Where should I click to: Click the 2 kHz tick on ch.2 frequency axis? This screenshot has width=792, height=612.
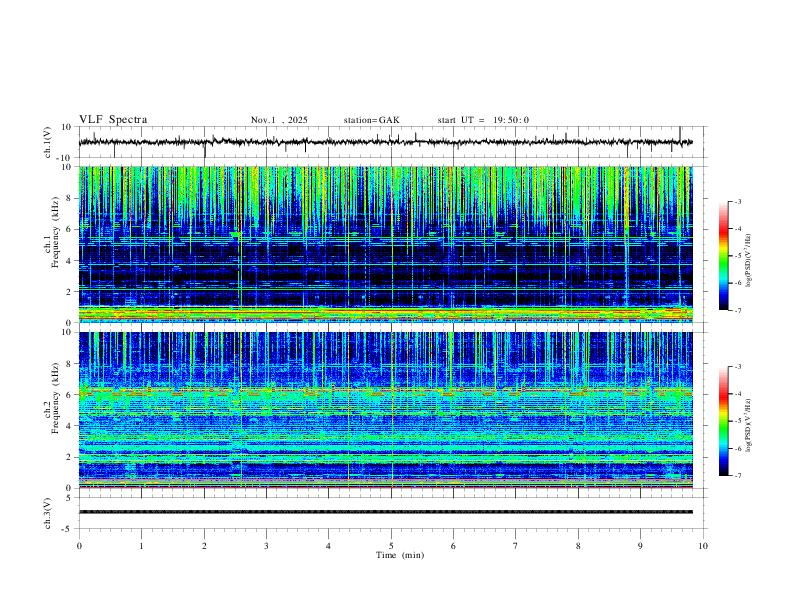coord(70,457)
